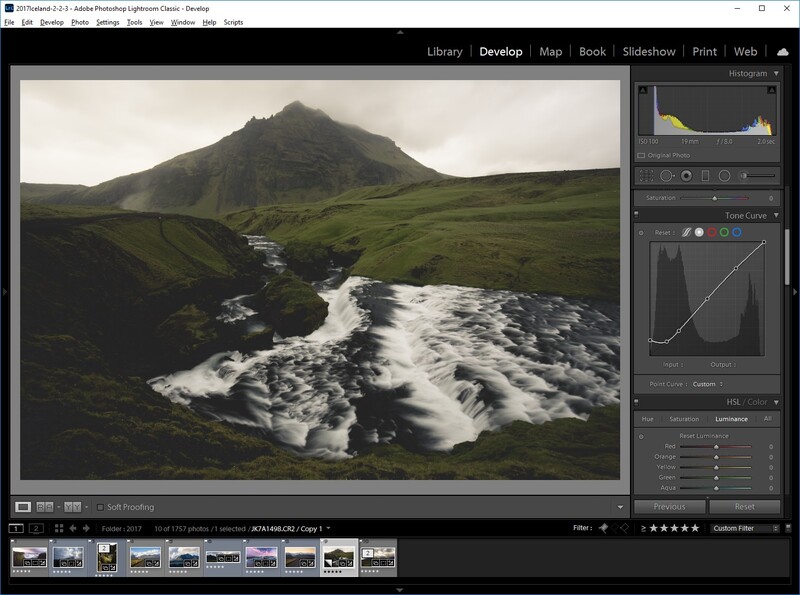Hide the filmstrip with bottom arrow
Screen dimensions: 800x595
400,590
